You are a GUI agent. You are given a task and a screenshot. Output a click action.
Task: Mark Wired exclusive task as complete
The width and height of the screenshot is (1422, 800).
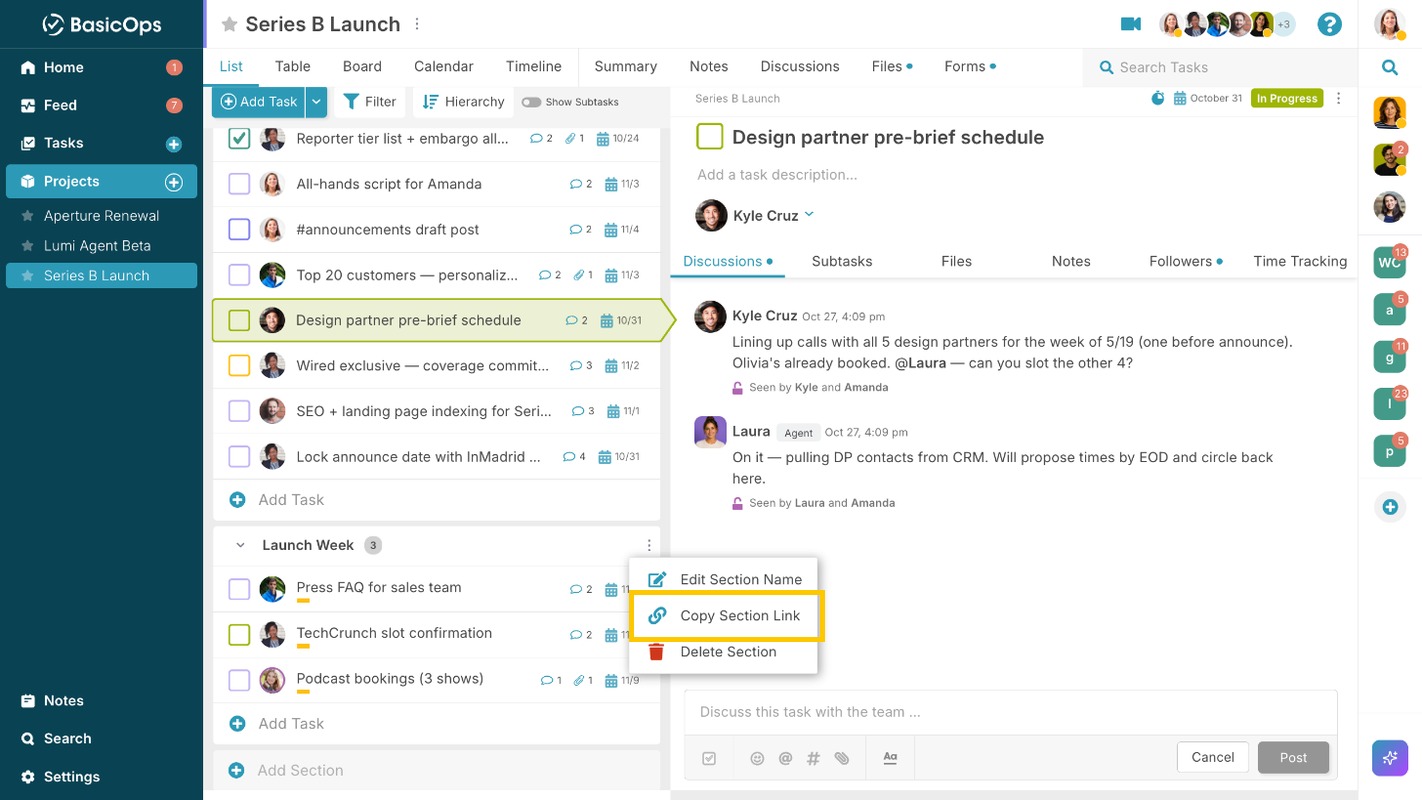pos(239,366)
